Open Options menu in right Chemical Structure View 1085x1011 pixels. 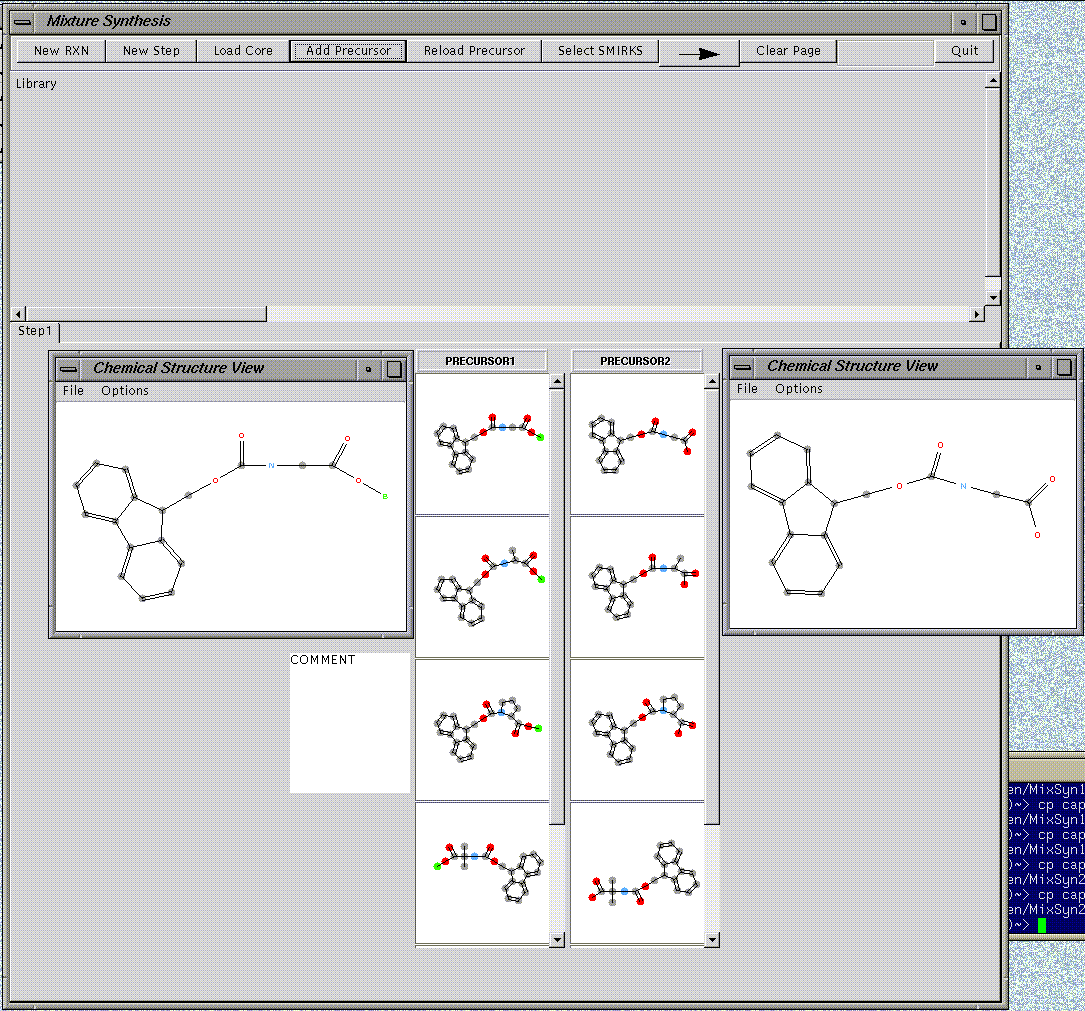click(799, 388)
